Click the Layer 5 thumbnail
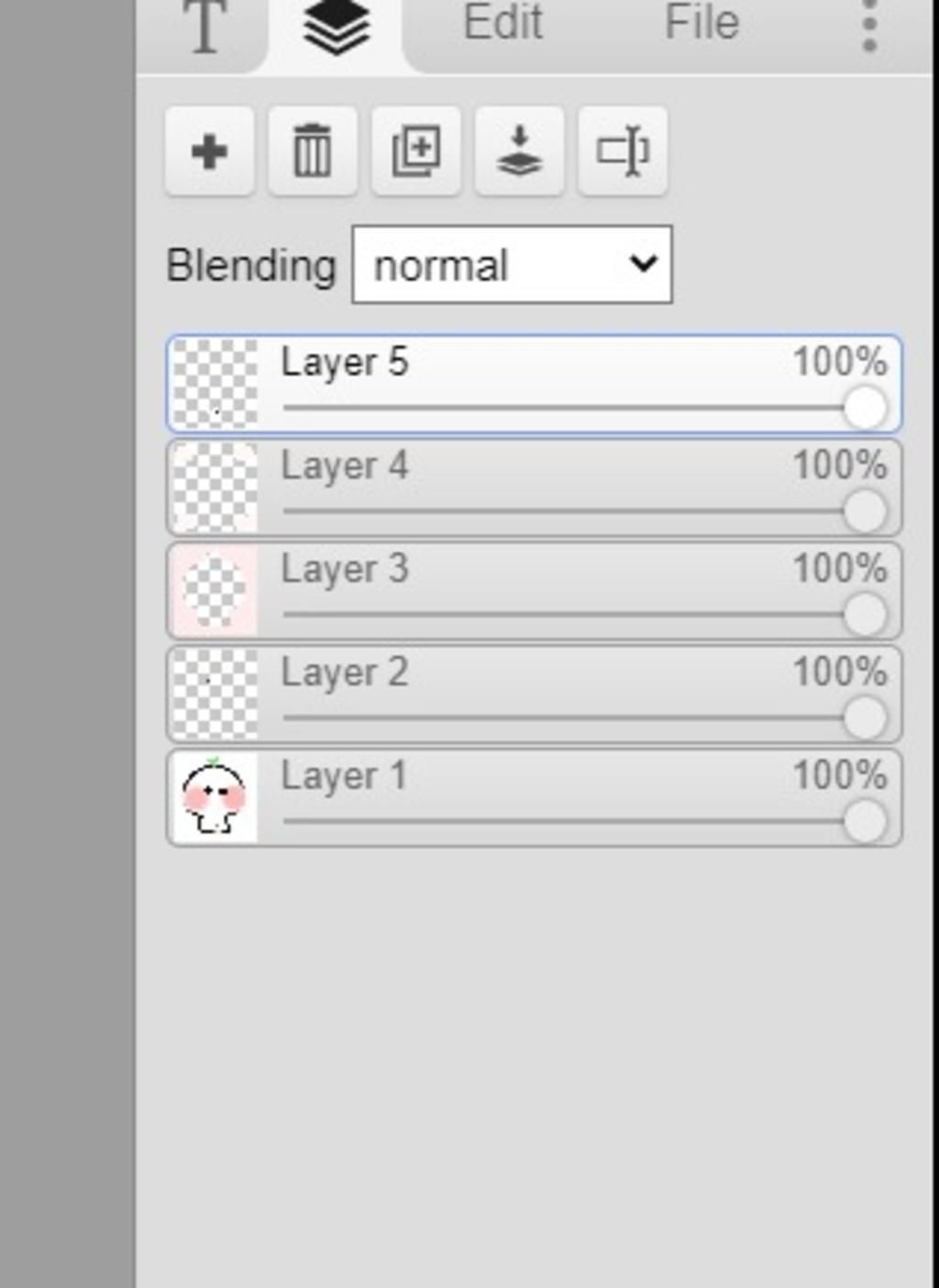Viewport: 939px width, 1288px height. point(215,384)
